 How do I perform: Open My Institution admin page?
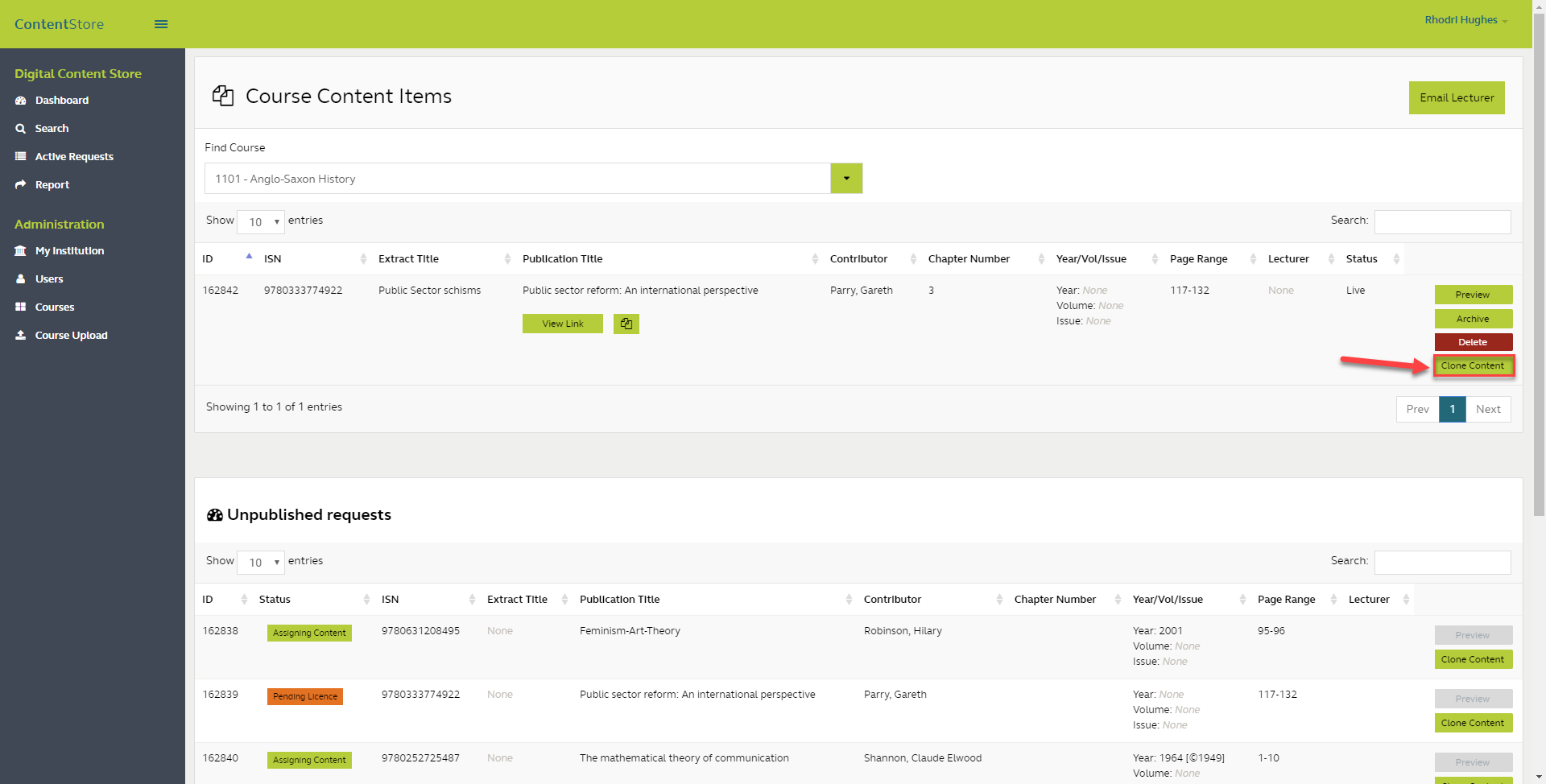tap(69, 251)
